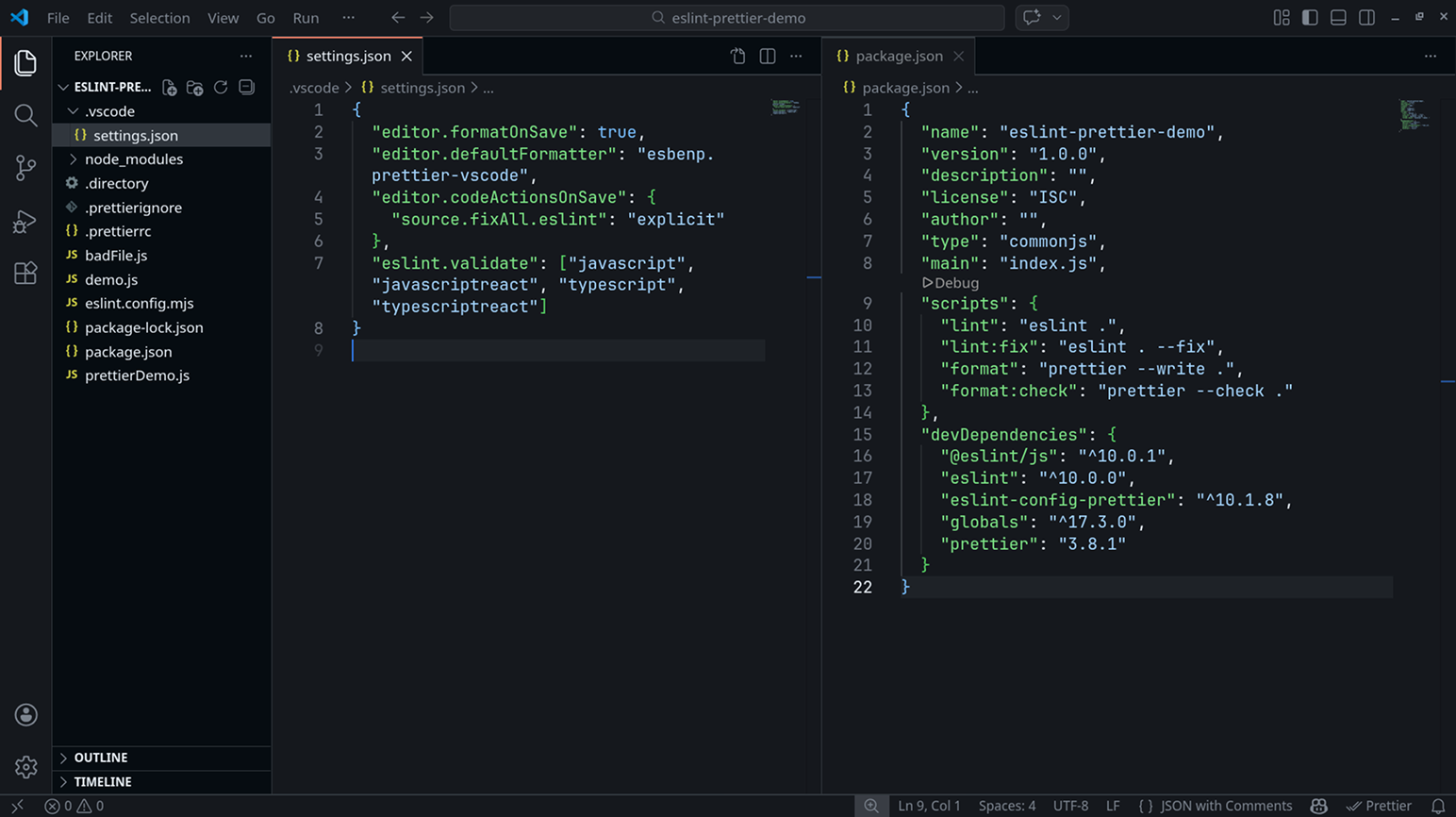Expand the OUTLINE section

100,758
